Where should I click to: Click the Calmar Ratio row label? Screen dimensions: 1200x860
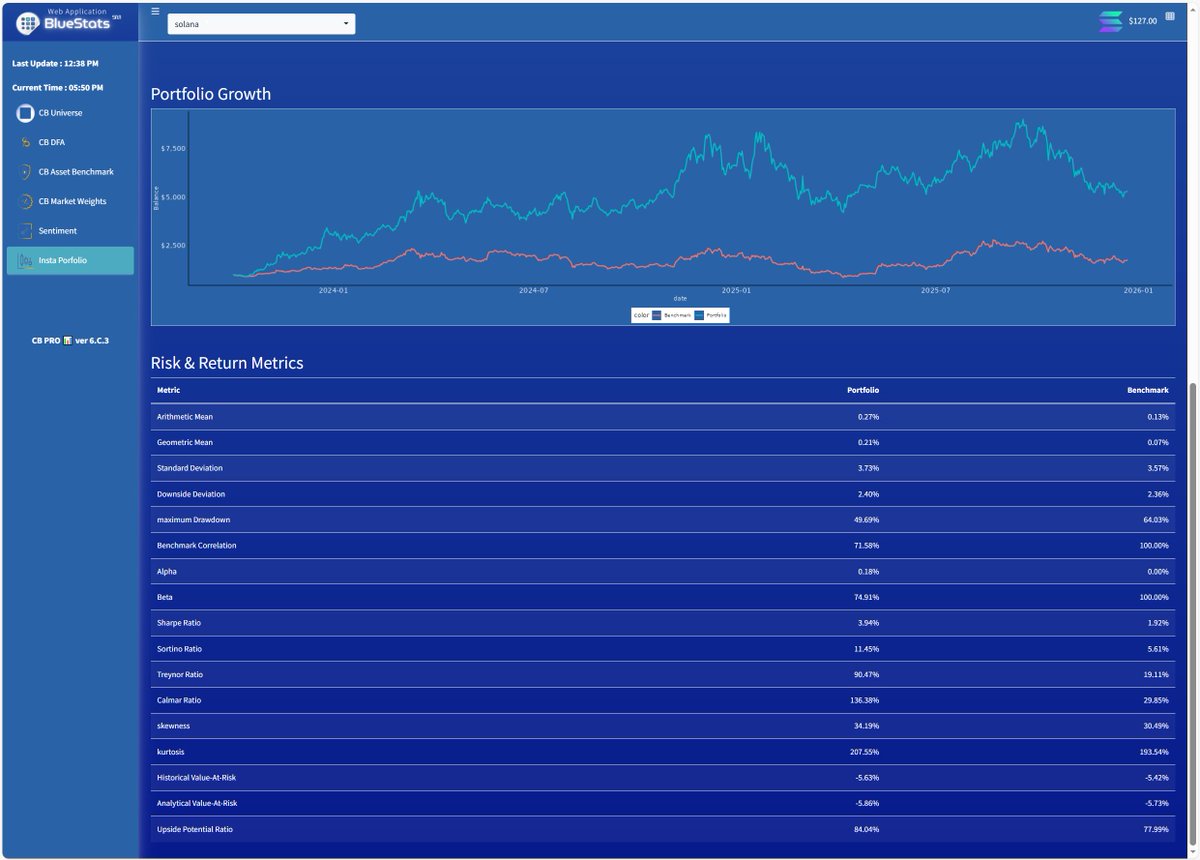click(179, 700)
